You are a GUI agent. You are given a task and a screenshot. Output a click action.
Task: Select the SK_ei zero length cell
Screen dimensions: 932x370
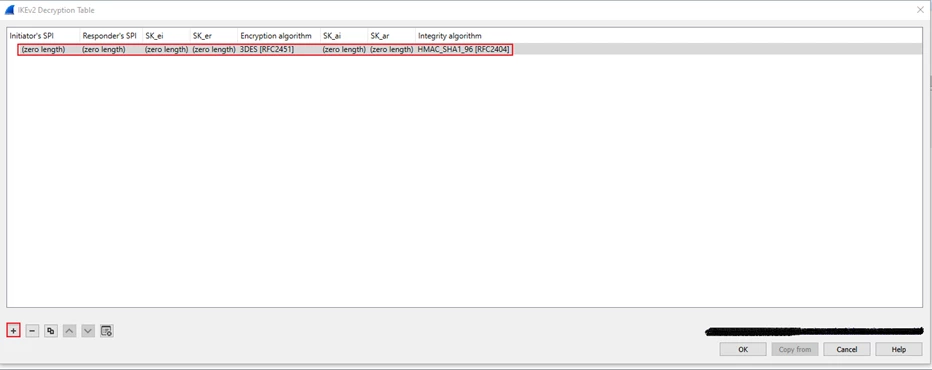(166, 49)
